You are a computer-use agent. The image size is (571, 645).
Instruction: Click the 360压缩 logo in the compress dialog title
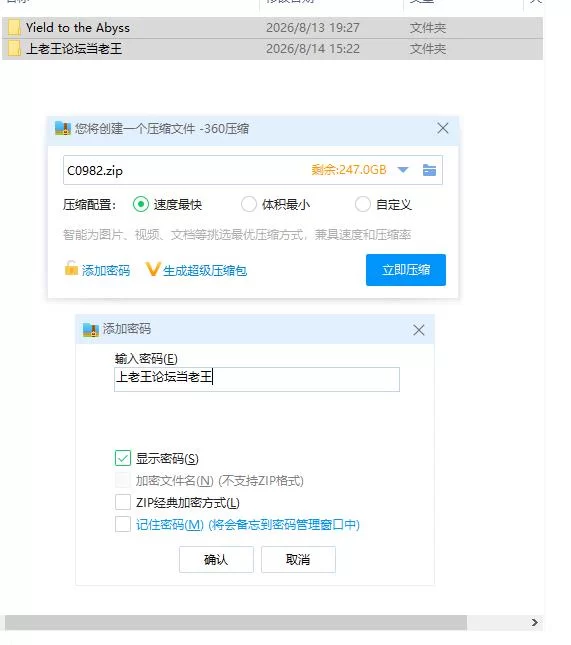tap(63, 128)
